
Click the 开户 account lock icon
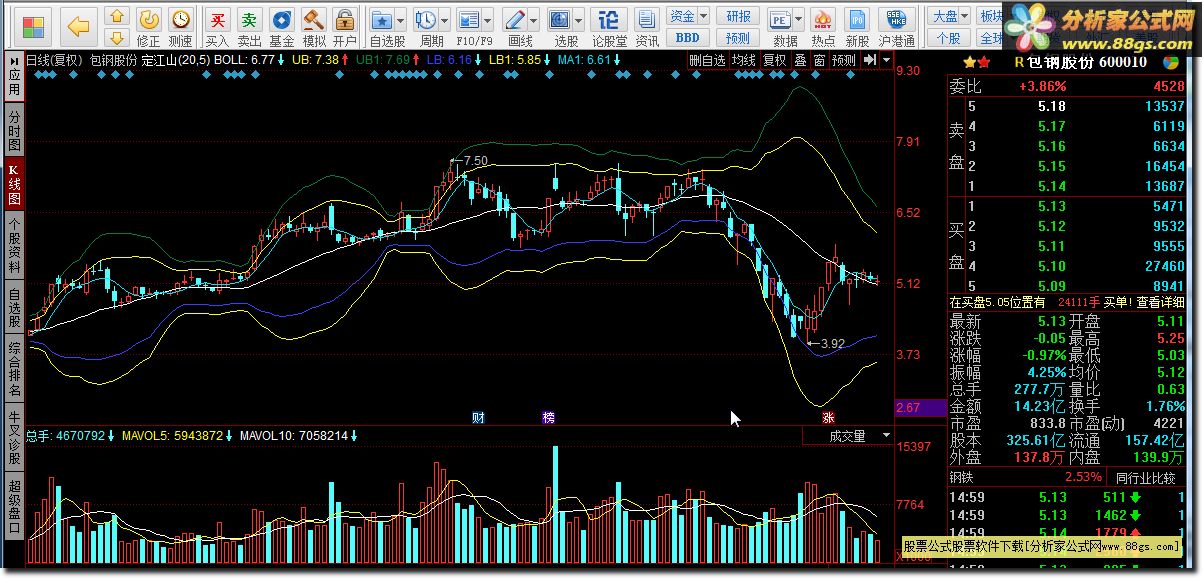pyautogui.click(x=345, y=27)
